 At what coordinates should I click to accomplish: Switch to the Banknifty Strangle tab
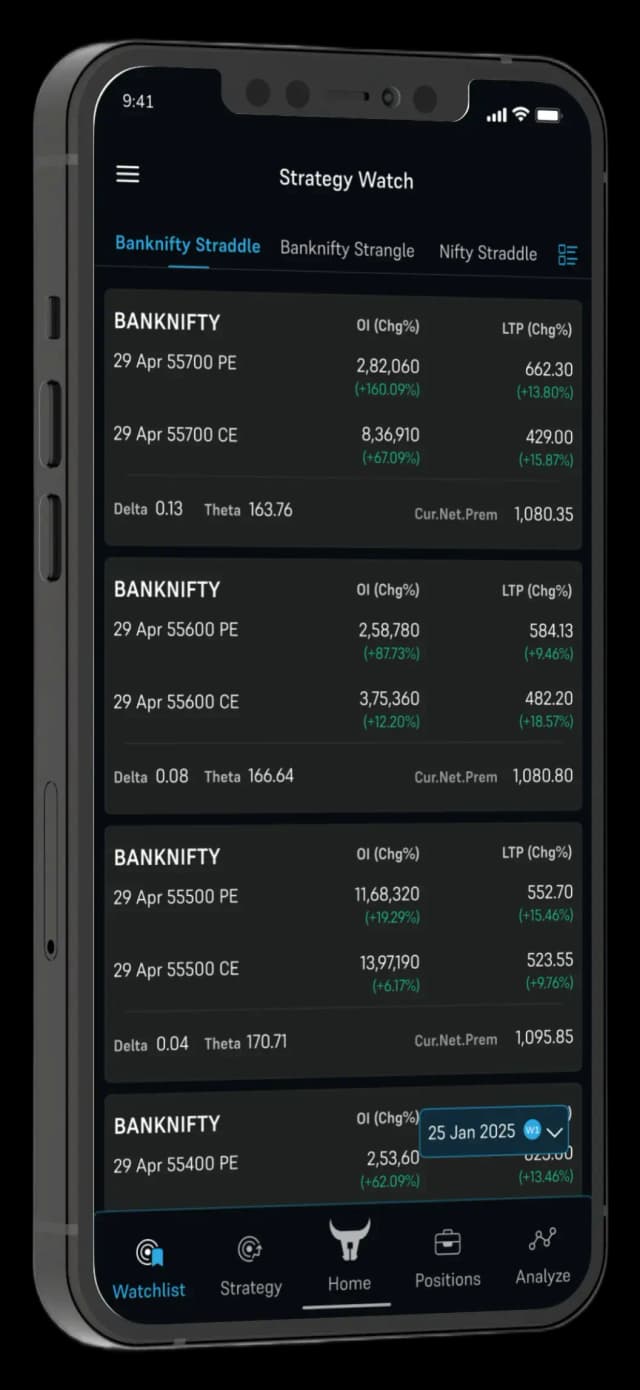coord(347,249)
